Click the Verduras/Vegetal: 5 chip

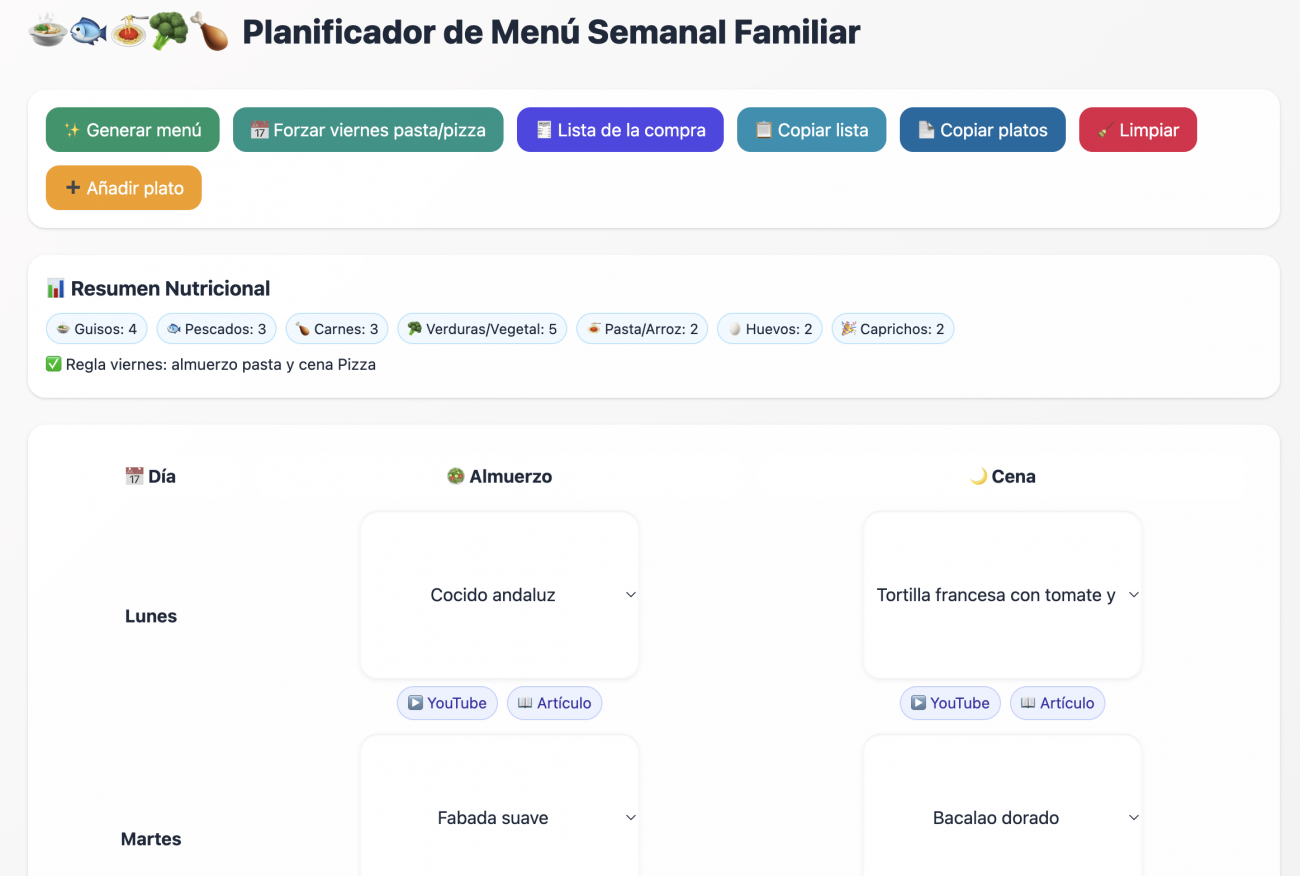[482, 329]
